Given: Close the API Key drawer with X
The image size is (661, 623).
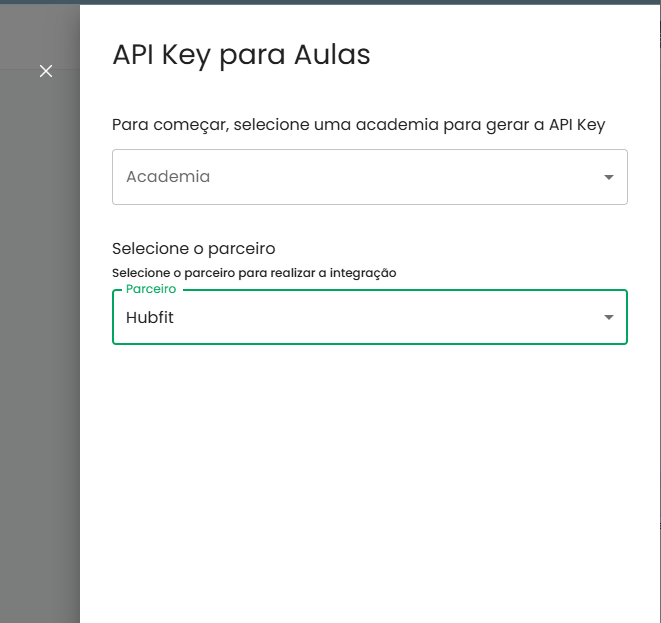Looking at the screenshot, I should point(45,71).
